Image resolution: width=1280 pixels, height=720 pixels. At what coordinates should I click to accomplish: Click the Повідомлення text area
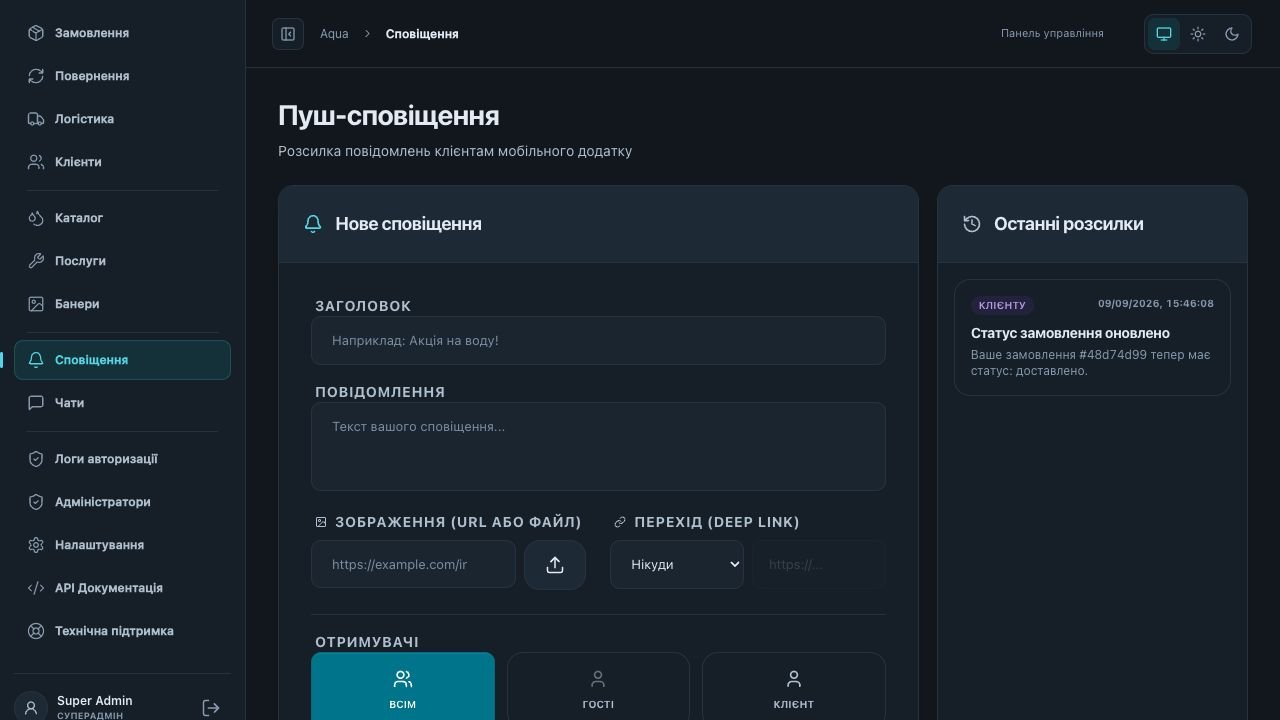pyautogui.click(x=598, y=446)
